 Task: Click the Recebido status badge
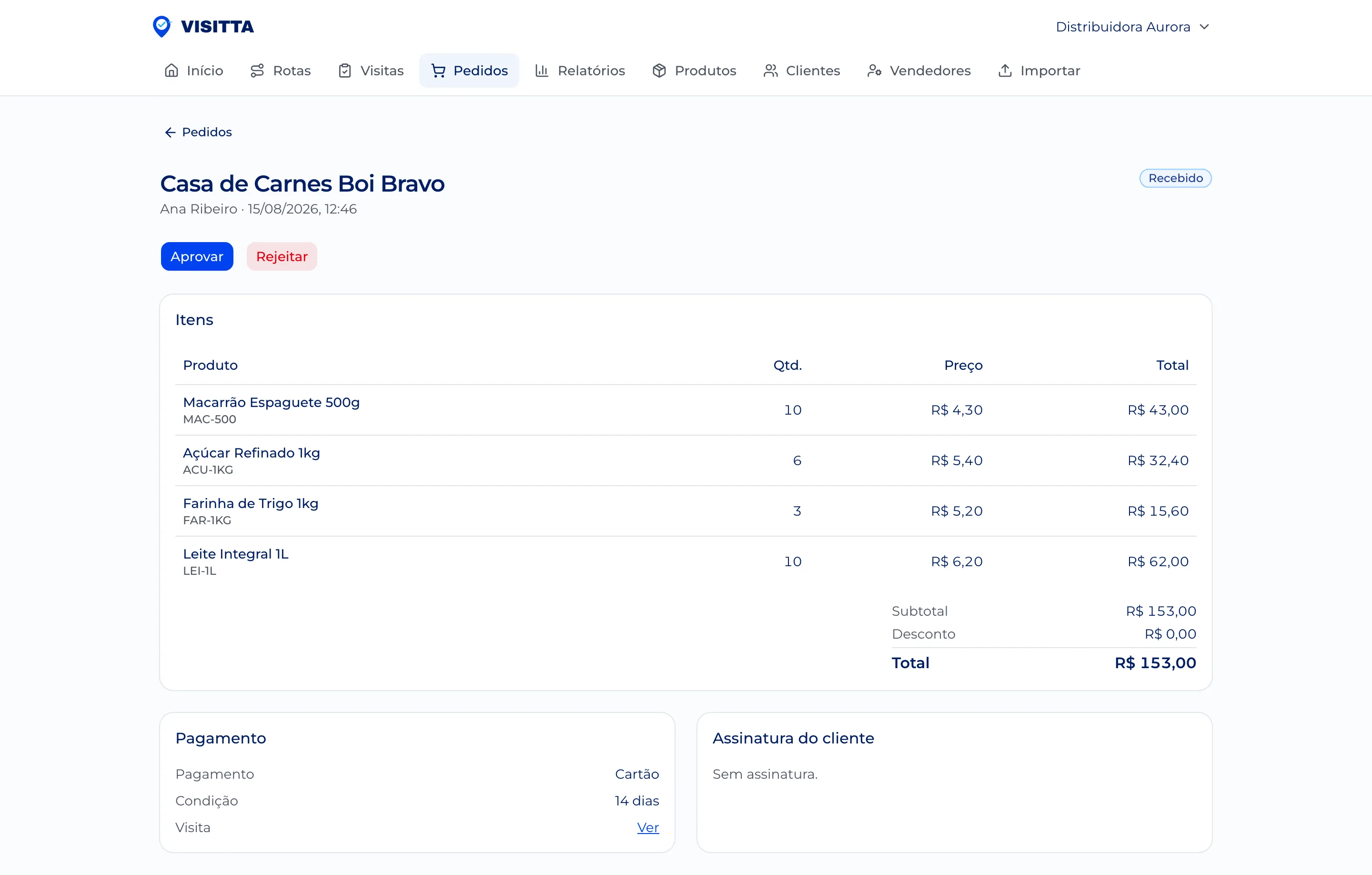(x=1175, y=178)
